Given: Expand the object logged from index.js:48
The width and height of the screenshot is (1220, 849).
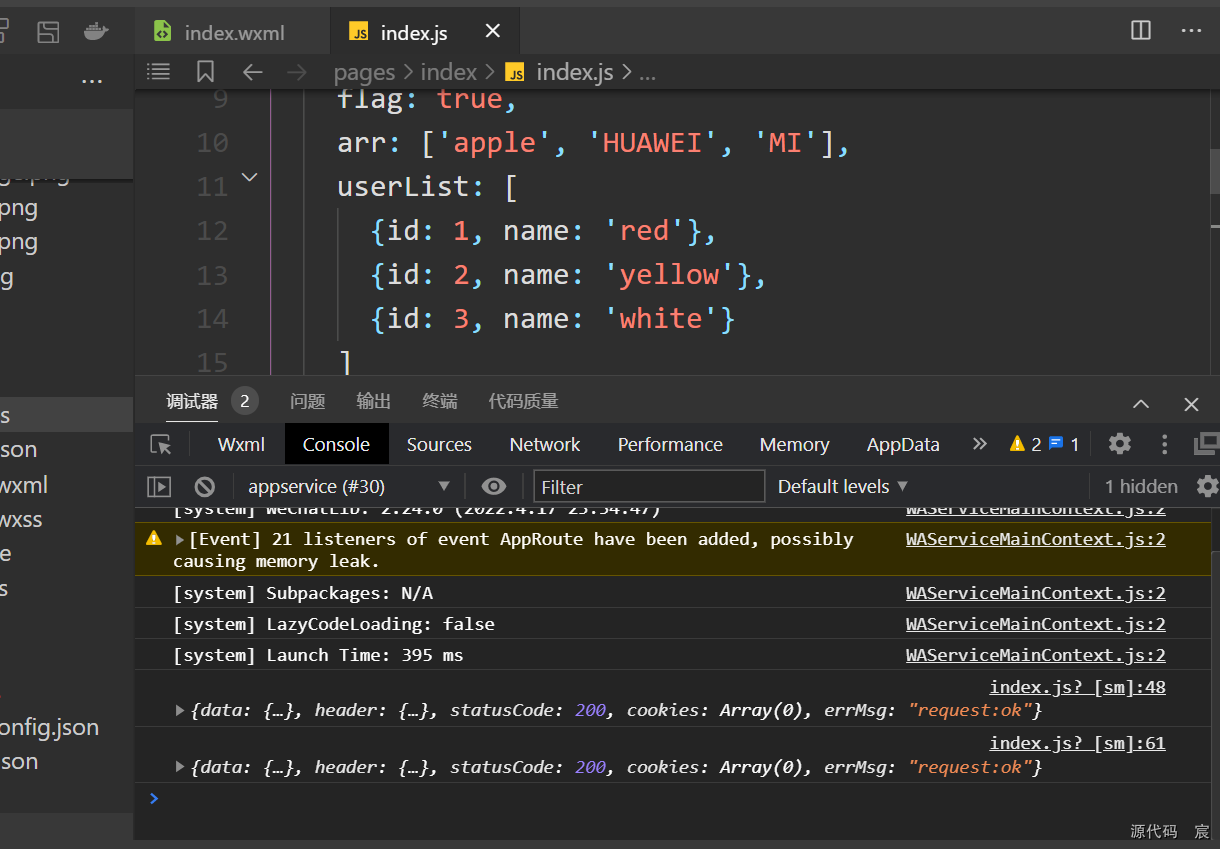Looking at the screenshot, I should pyautogui.click(x=180, y=710).
